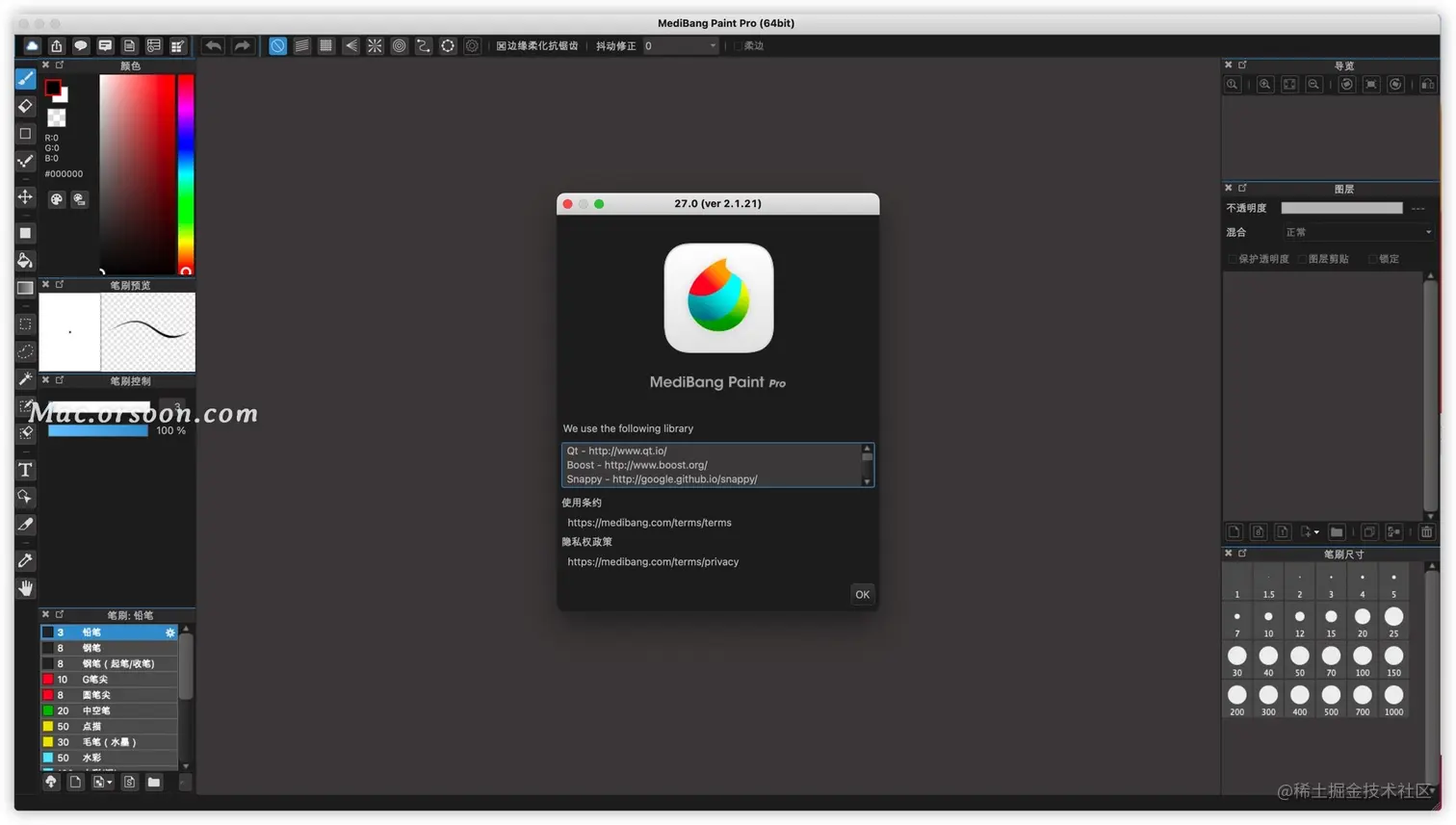Open the 混合 blend mode dropdown
The height and width of the screenshot is (825, 1456).
pos(1358,232)
